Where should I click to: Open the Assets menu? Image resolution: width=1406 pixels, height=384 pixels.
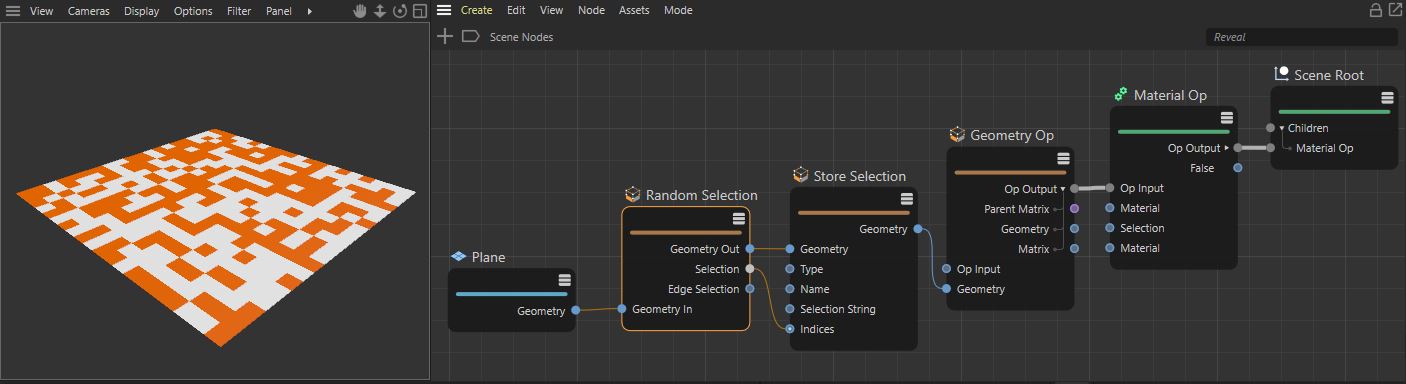(x=634, y=10)
